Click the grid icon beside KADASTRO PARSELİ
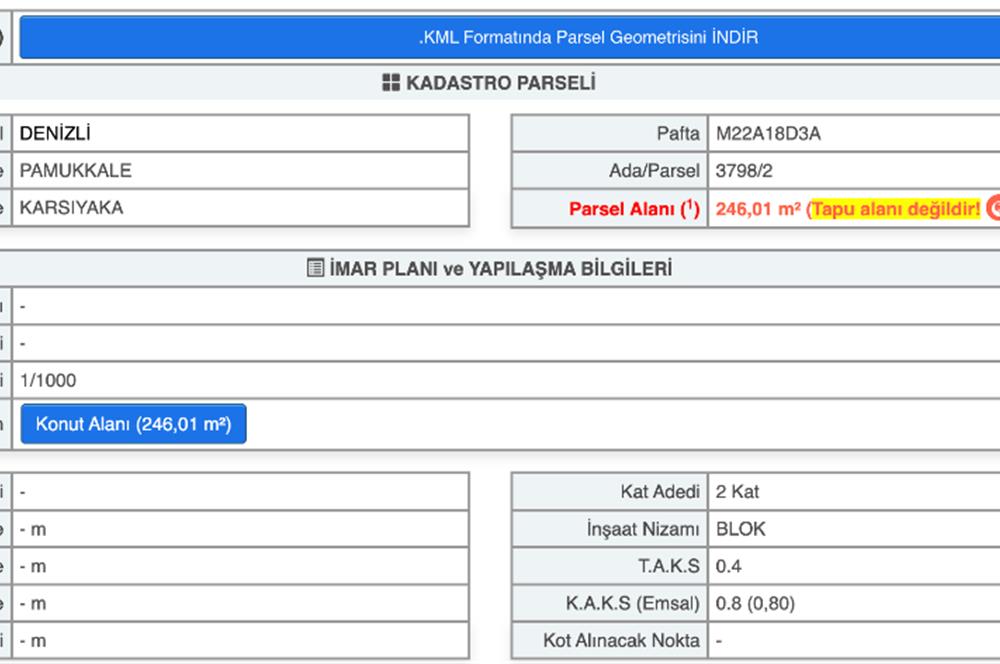This screenshot has height=664, width=1000. pyautogui.click(x=391, y=83)
